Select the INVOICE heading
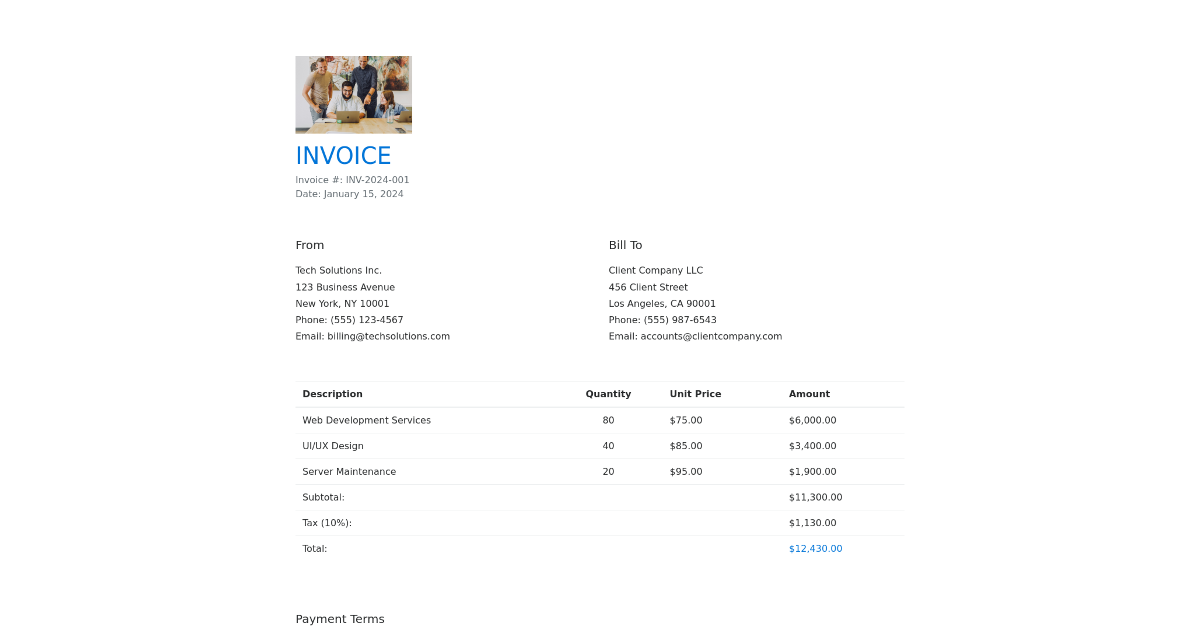1200x630 pixels. click(343, 156)
